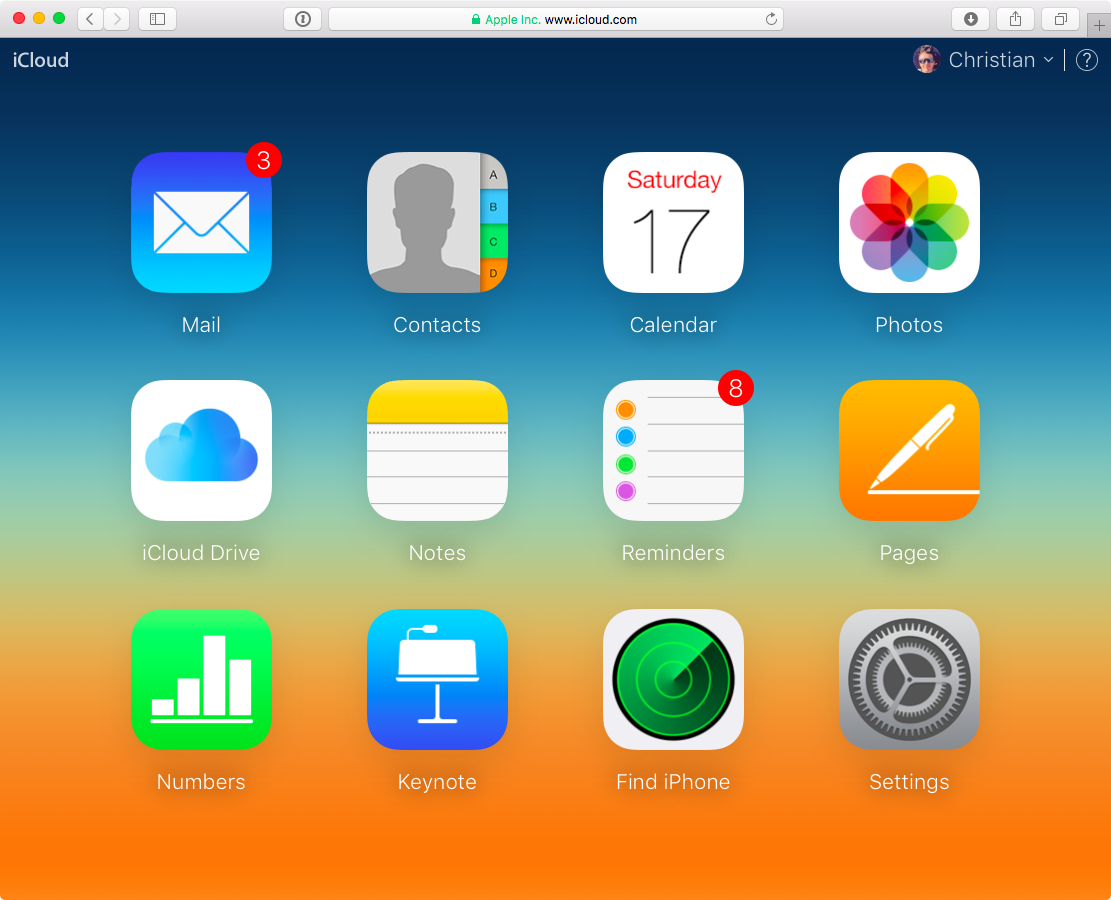Viewport: 1111px width, 900px height.
Task: Expand the Christian account menu chevron
Action: click(1049, 60)
